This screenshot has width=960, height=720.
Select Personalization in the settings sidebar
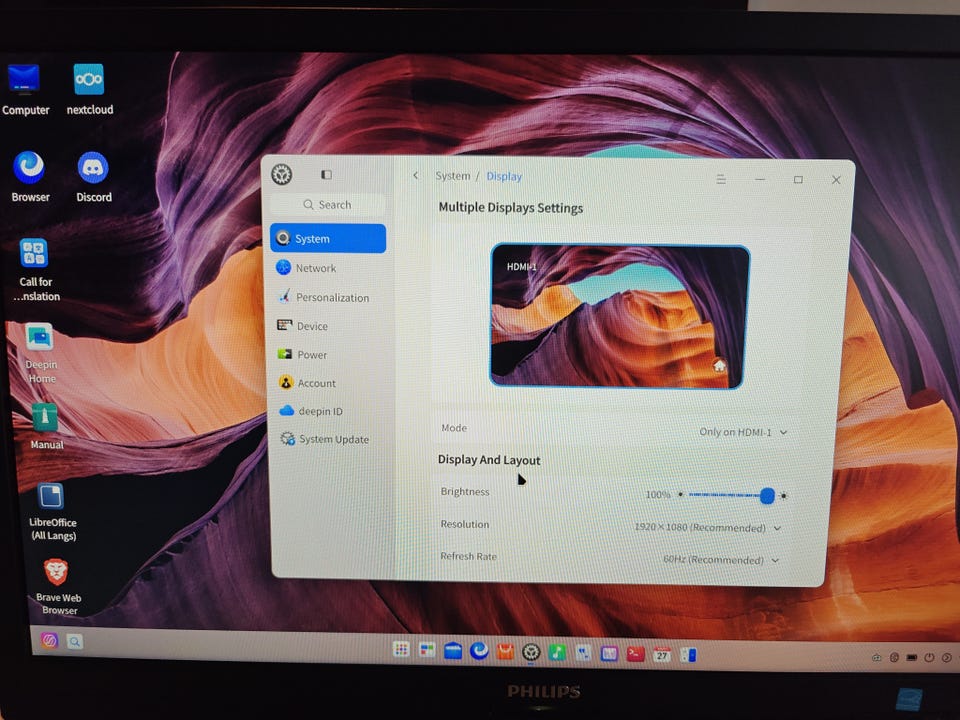point(328,297)
